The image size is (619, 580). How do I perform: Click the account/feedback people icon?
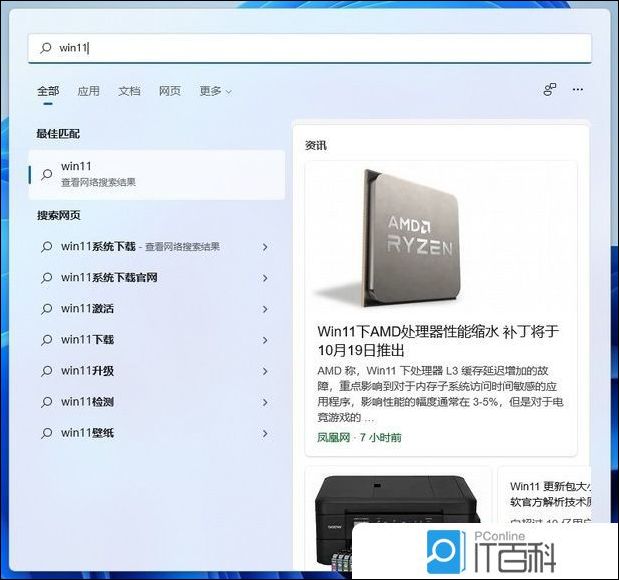pyautogui.click(x=550, y=90)
